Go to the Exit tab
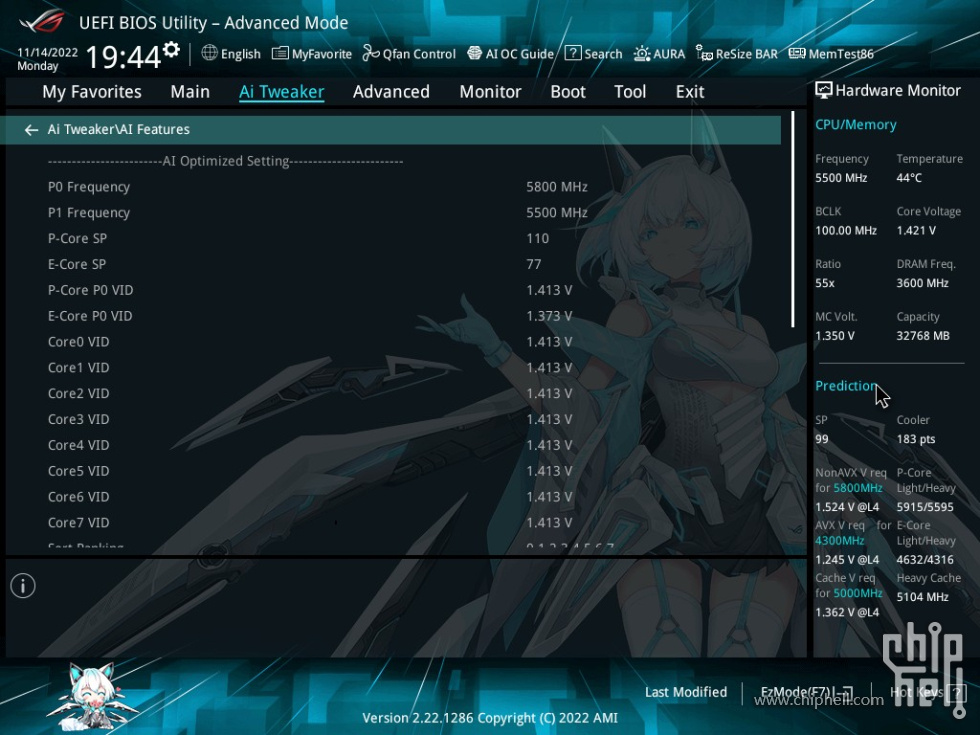 coord(690,92)
